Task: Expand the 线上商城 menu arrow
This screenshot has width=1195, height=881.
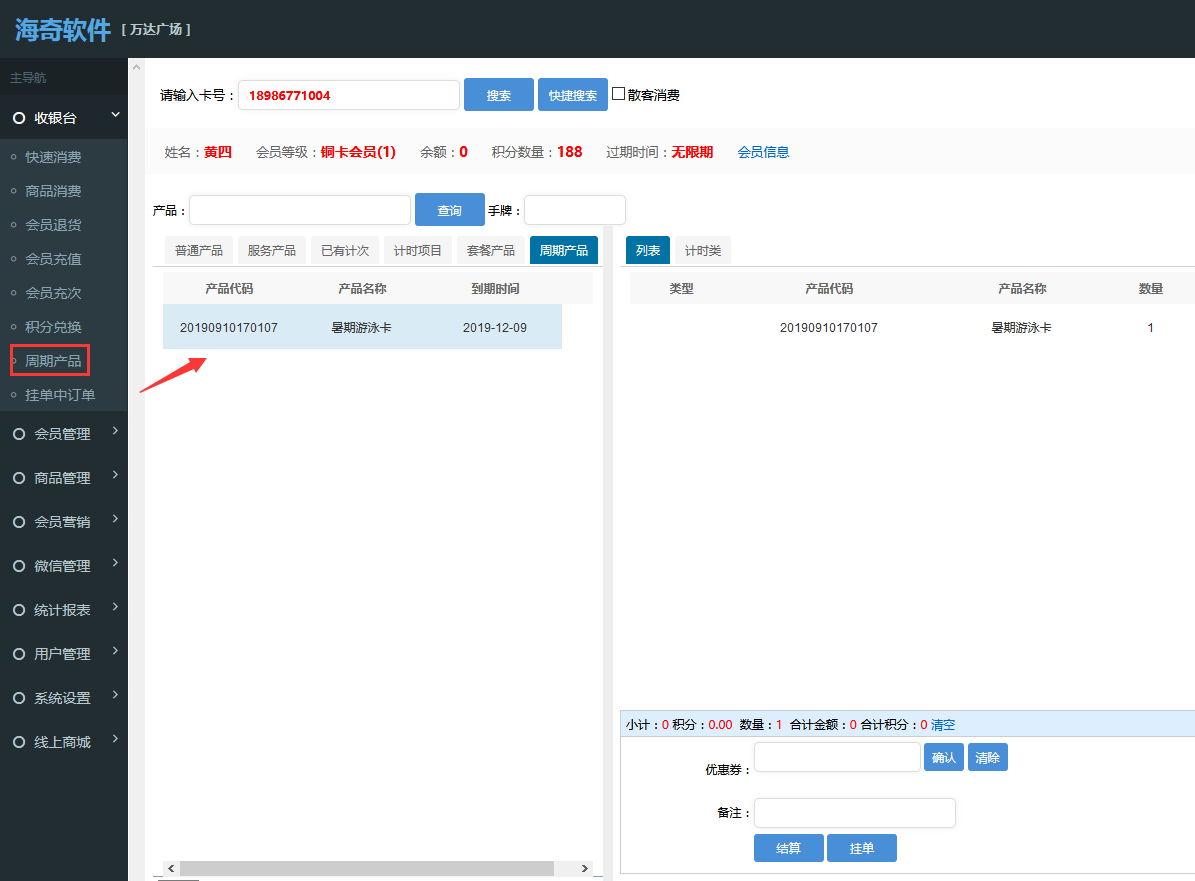Action: 115,739
